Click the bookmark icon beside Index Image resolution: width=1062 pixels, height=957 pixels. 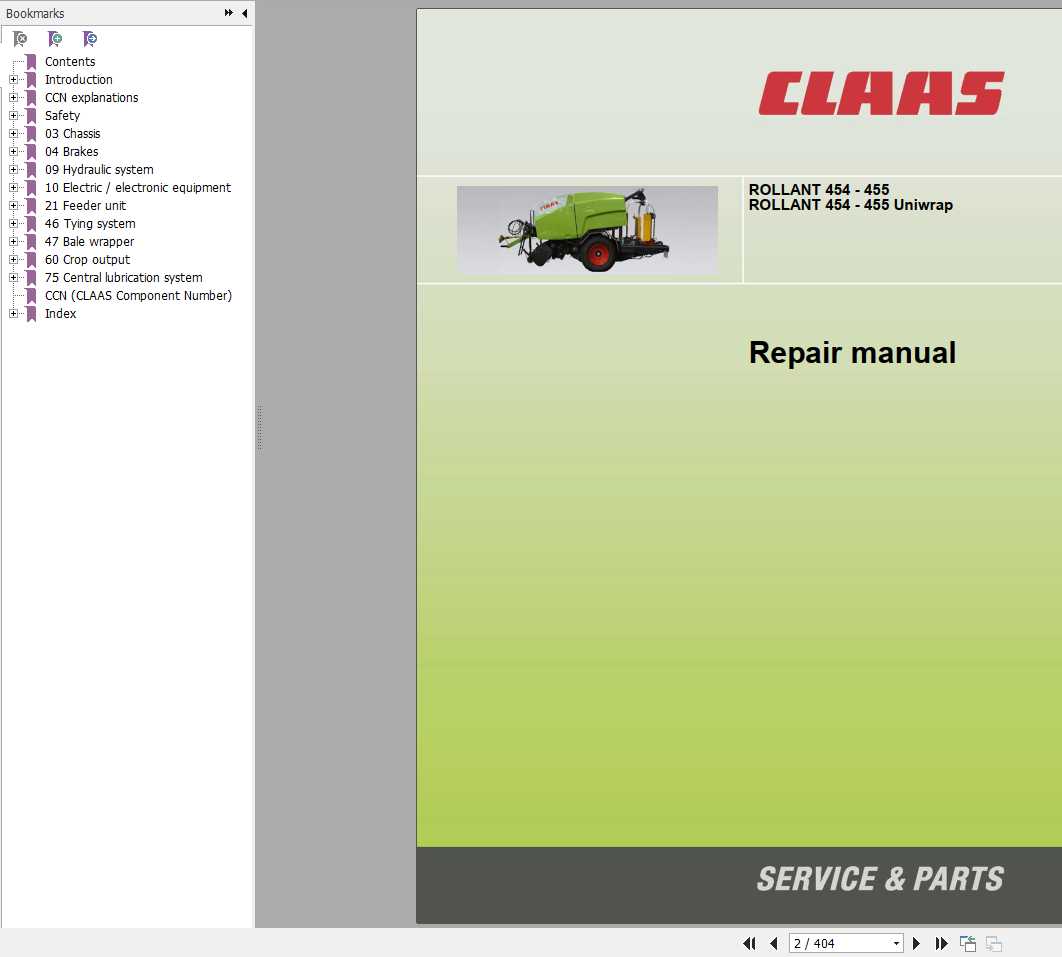pyautogui.click(x=31, y=314)
